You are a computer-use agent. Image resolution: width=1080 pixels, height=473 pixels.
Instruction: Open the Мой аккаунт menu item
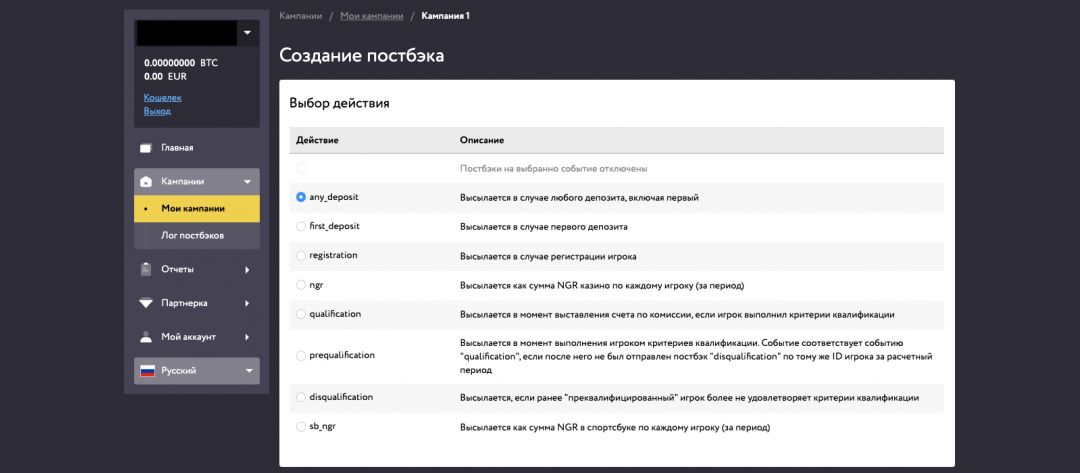coord(197,337)
